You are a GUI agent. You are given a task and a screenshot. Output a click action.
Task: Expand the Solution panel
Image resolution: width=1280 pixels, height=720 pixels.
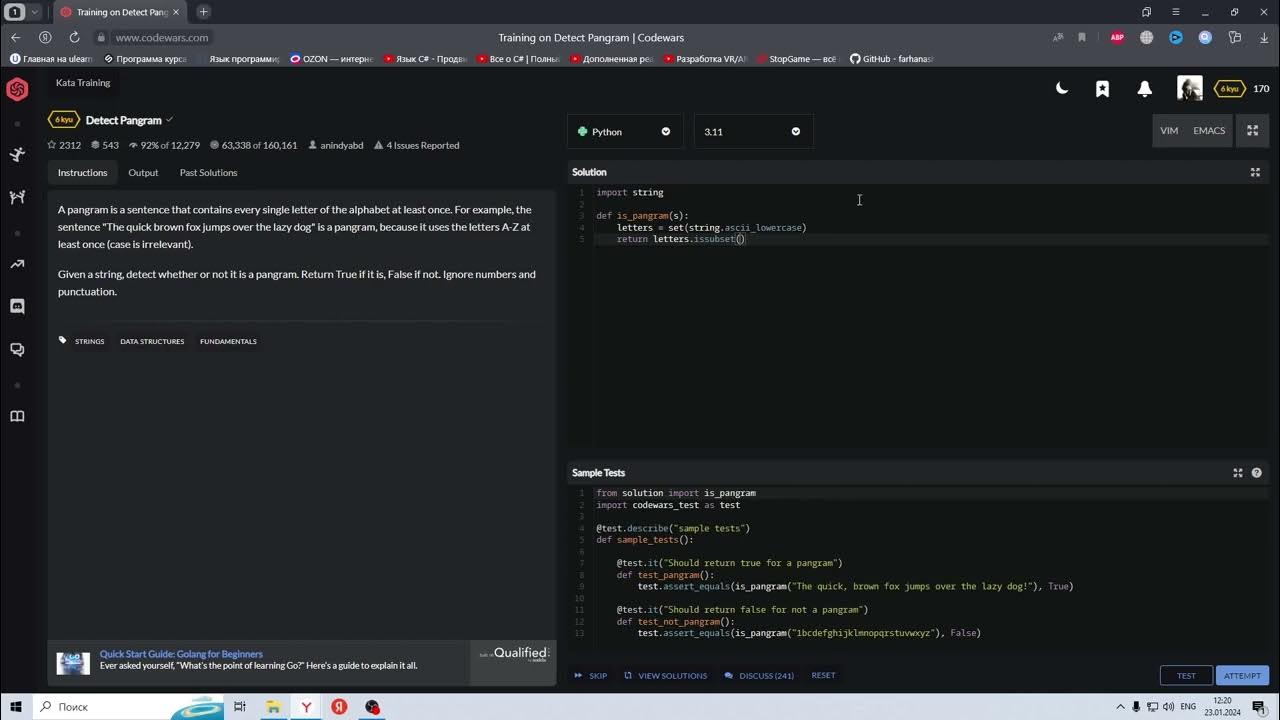(1255, 172)
